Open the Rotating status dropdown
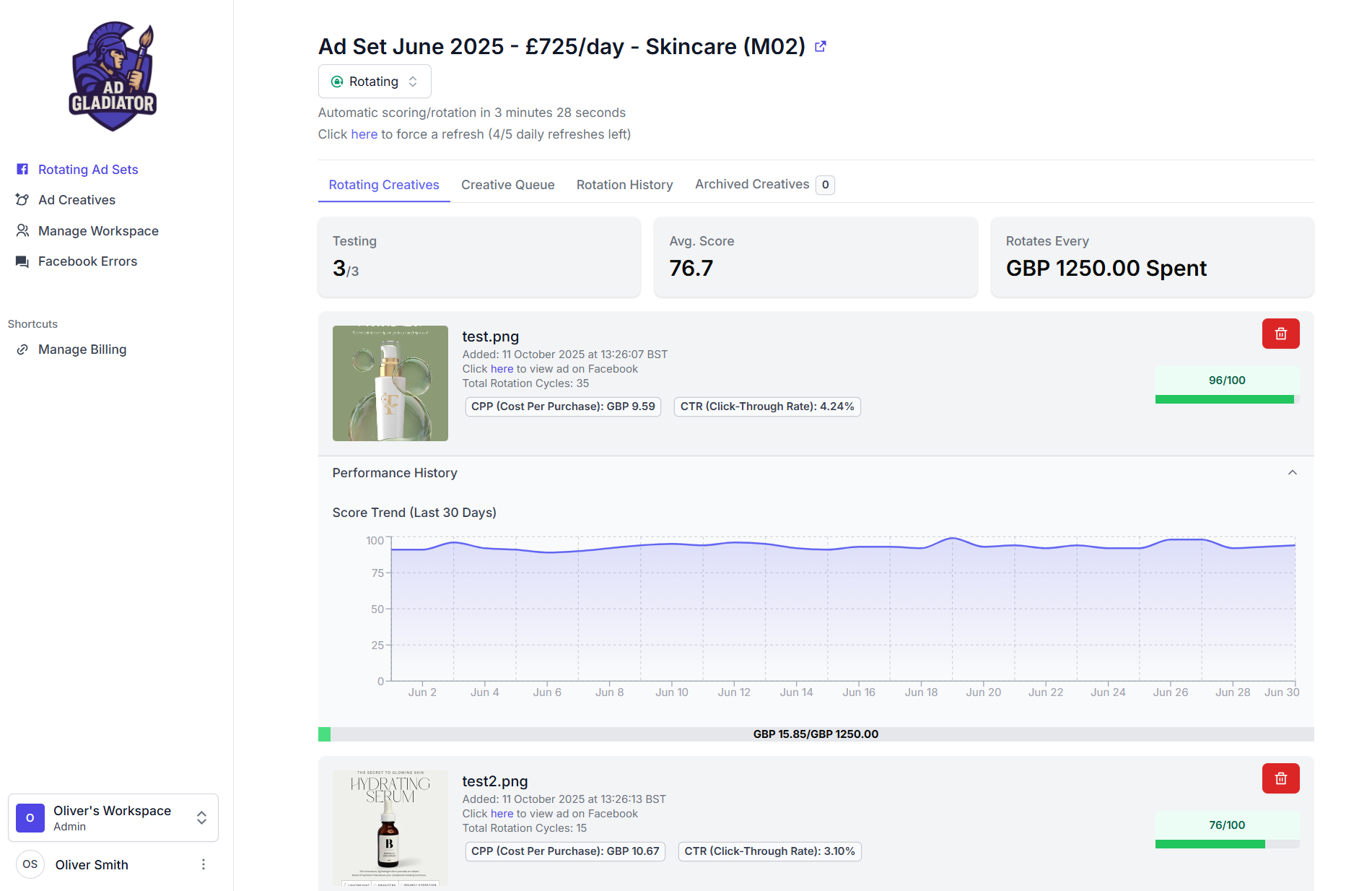1372x891 pixels. pos(374,81)
